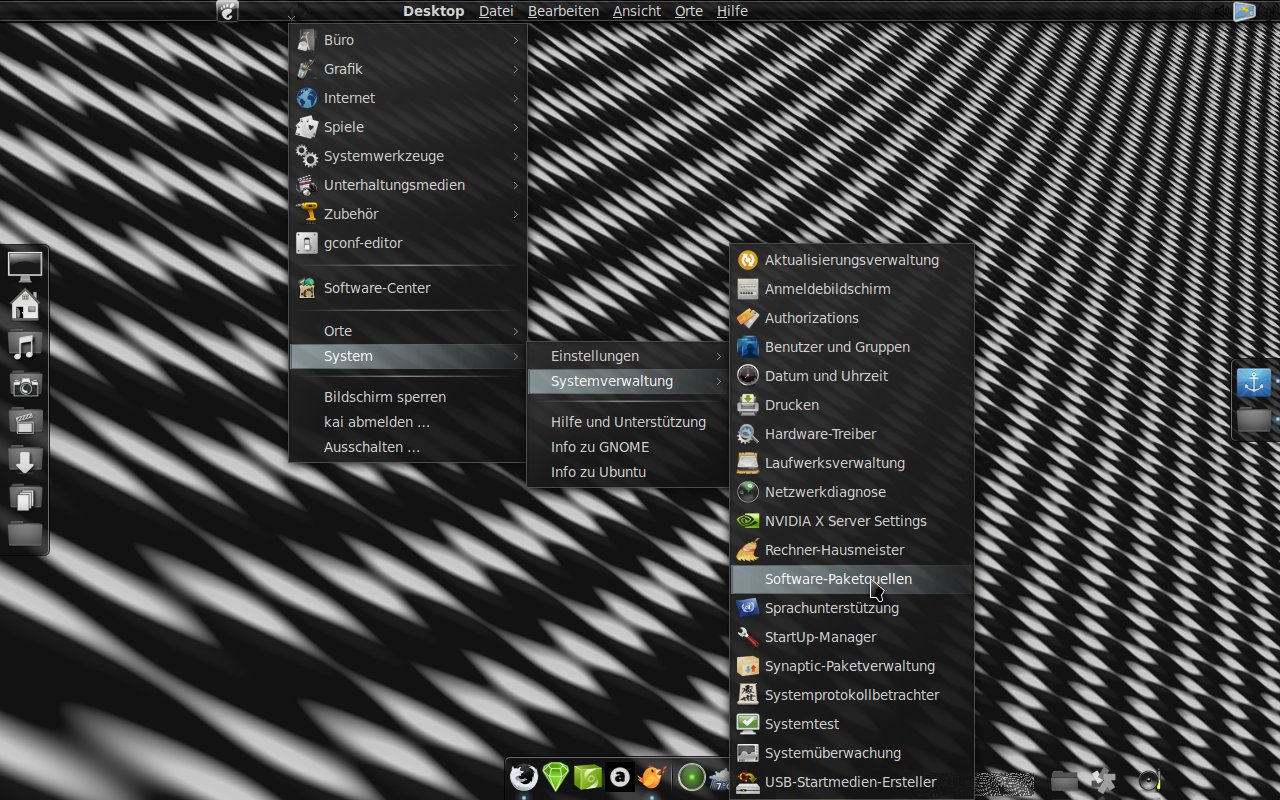Expand the Unterhaltungsmedien submenu
The height and width of the screenshot is (800, 1280).
[x=408, y=185]
